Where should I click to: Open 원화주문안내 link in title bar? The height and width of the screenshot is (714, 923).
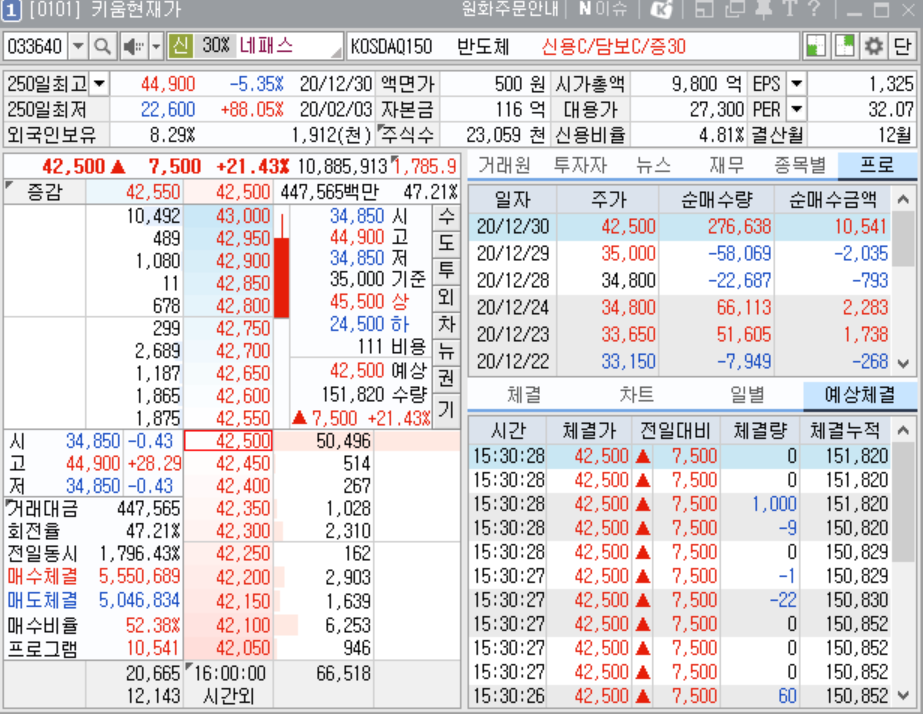point(510,9)
